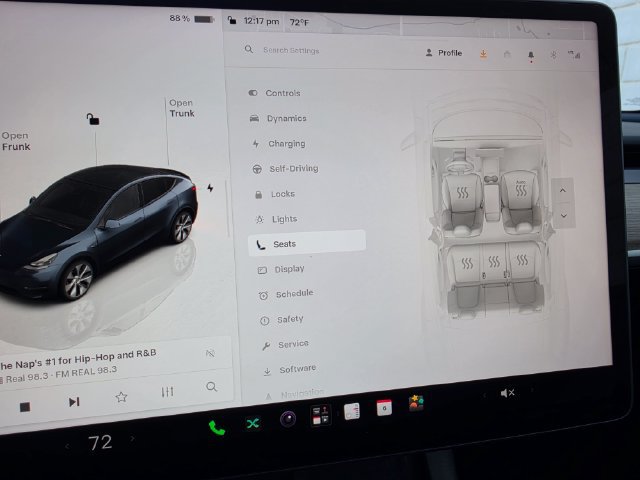The height and width of the screenshot is (480, 640).
Task: Open the Phone app
Action: (x=217, y=427)
